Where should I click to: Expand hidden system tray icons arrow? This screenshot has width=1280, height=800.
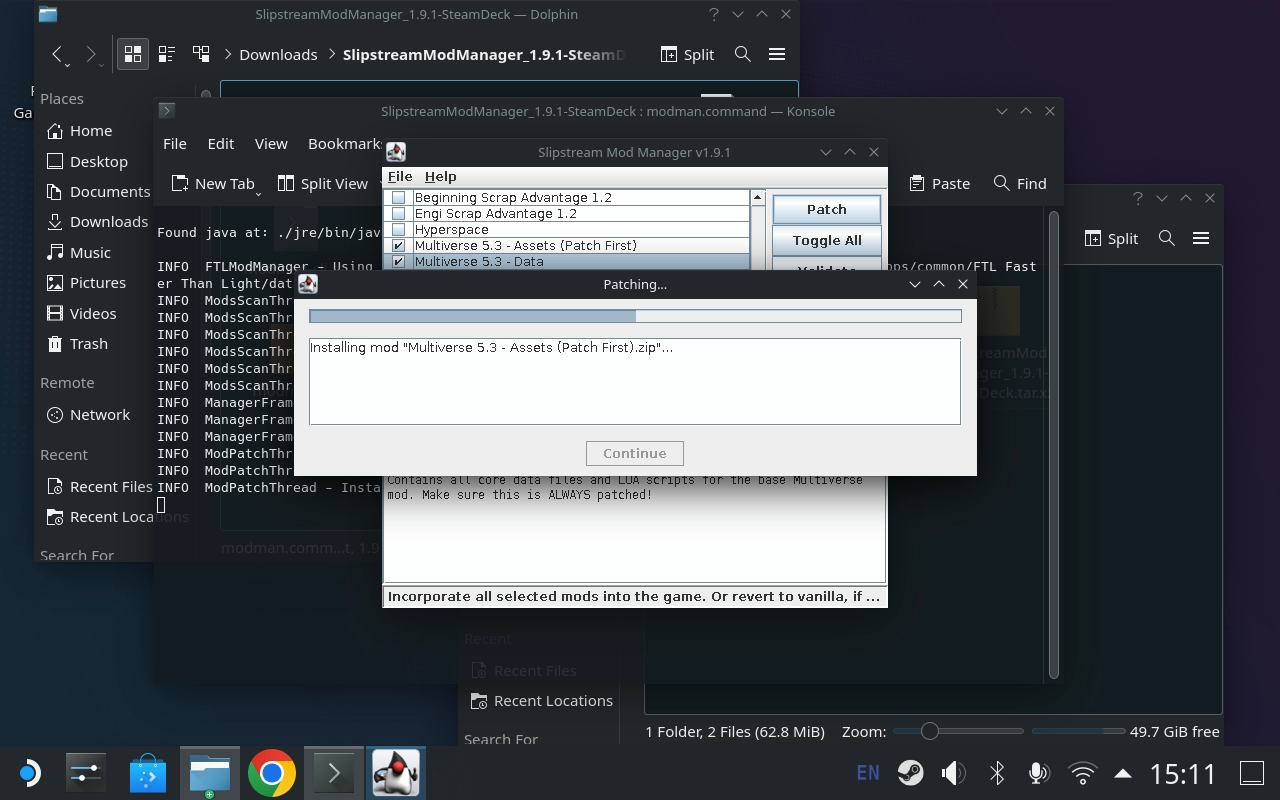[x=1123, y=773]
